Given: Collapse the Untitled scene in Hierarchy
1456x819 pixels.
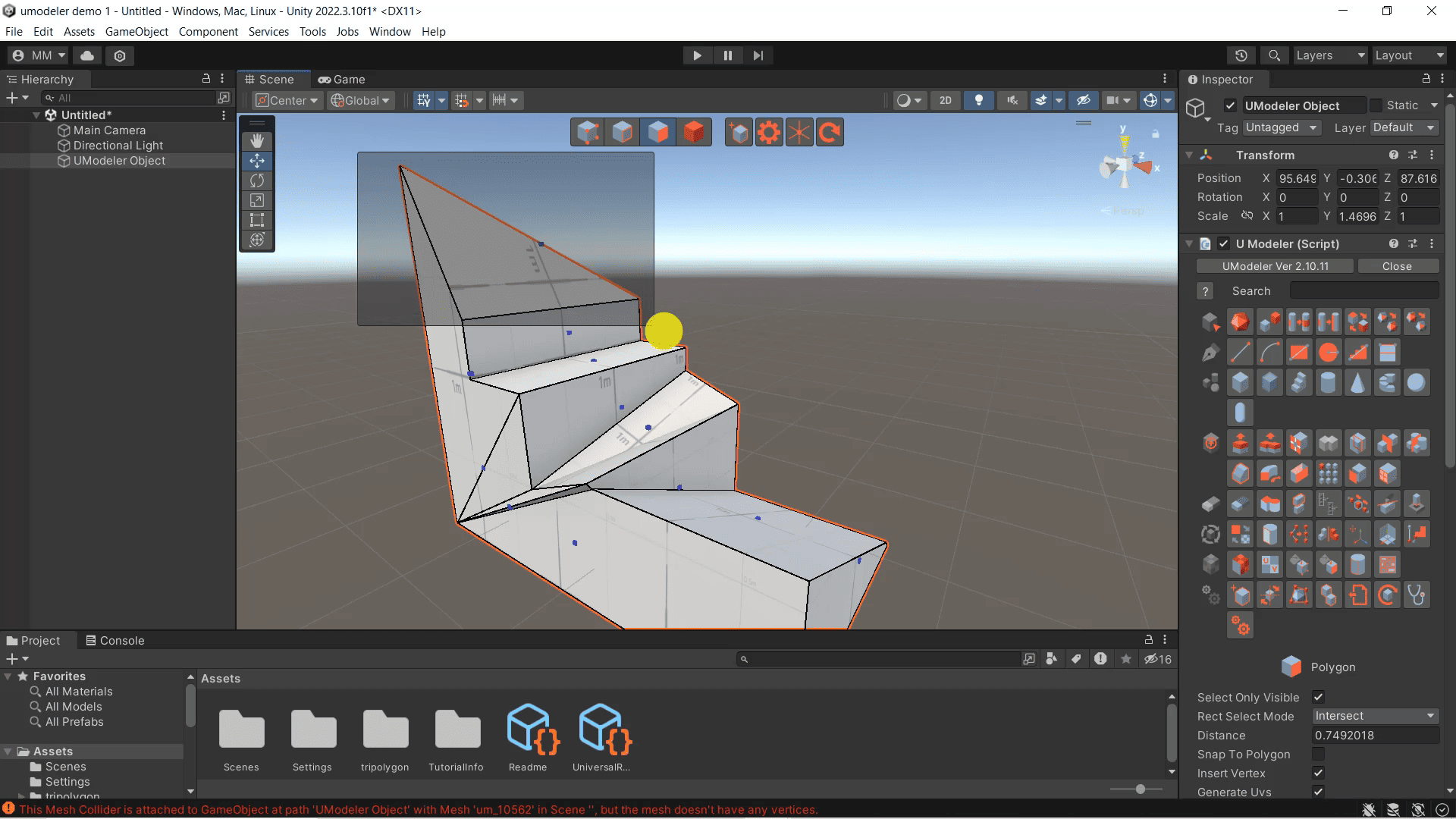Looking at the screenshot, I should (x=36, y=115).
